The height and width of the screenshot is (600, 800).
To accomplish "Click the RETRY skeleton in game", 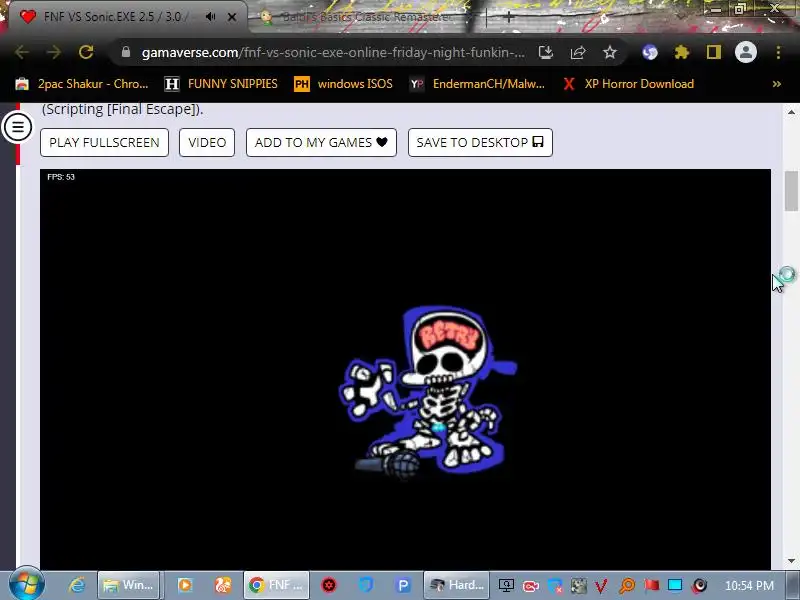I will click(x=429, y=393).
